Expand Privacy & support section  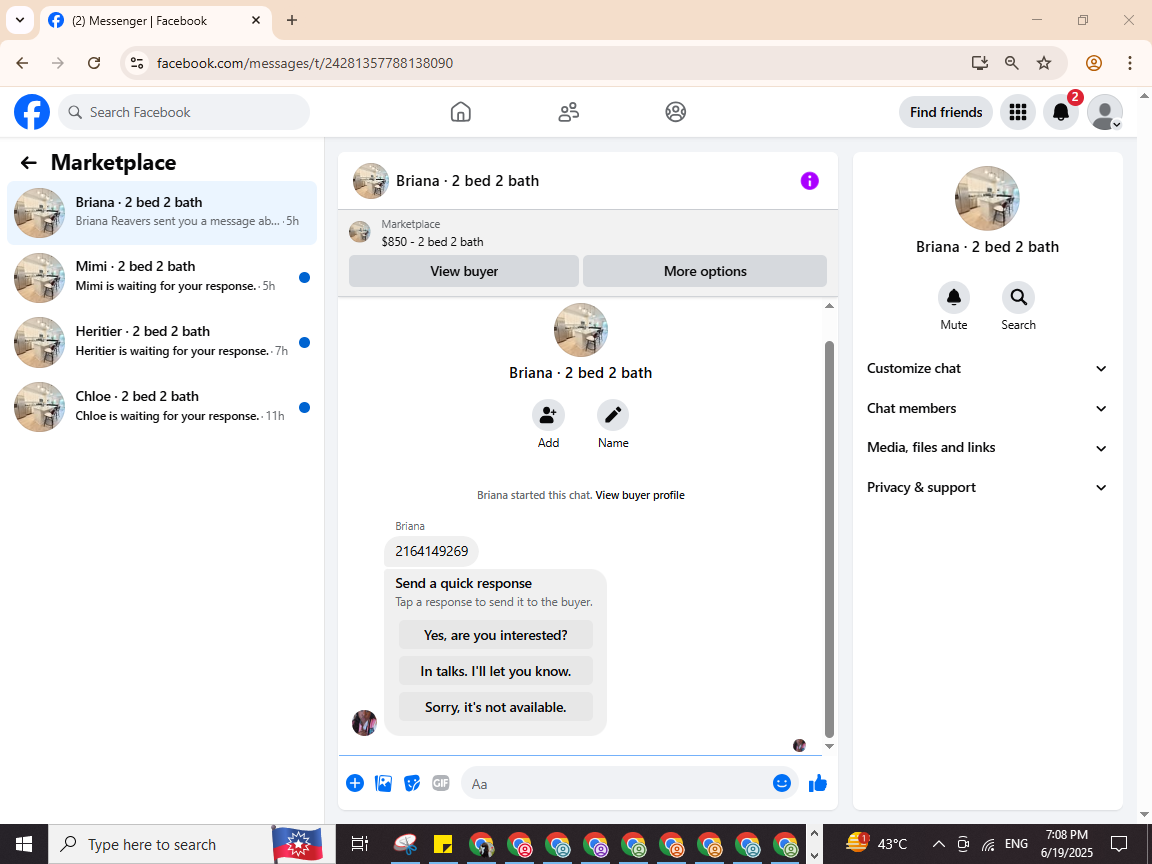[x=987, y=488]
